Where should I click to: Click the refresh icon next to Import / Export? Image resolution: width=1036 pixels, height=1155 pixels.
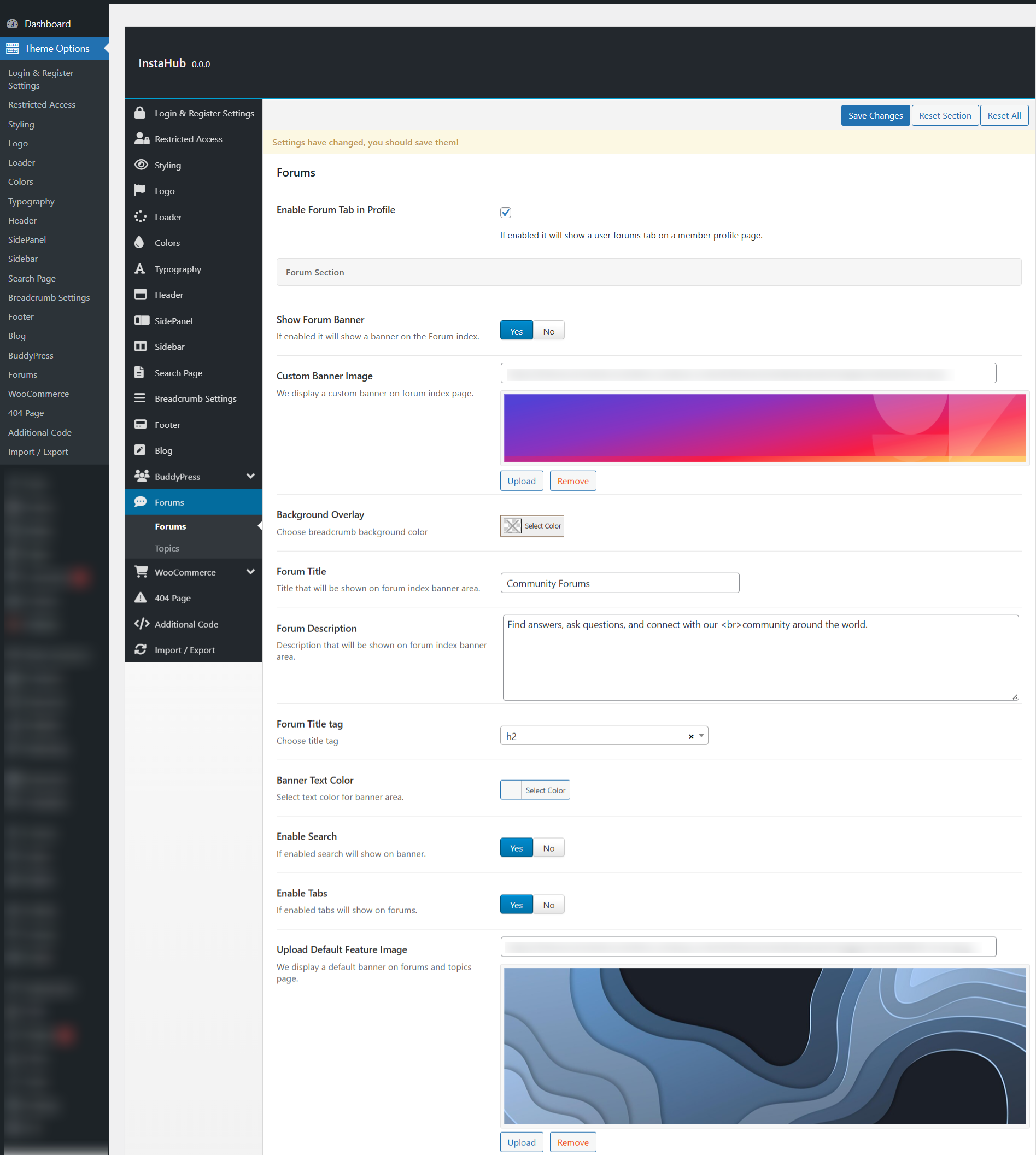[140, 649]
